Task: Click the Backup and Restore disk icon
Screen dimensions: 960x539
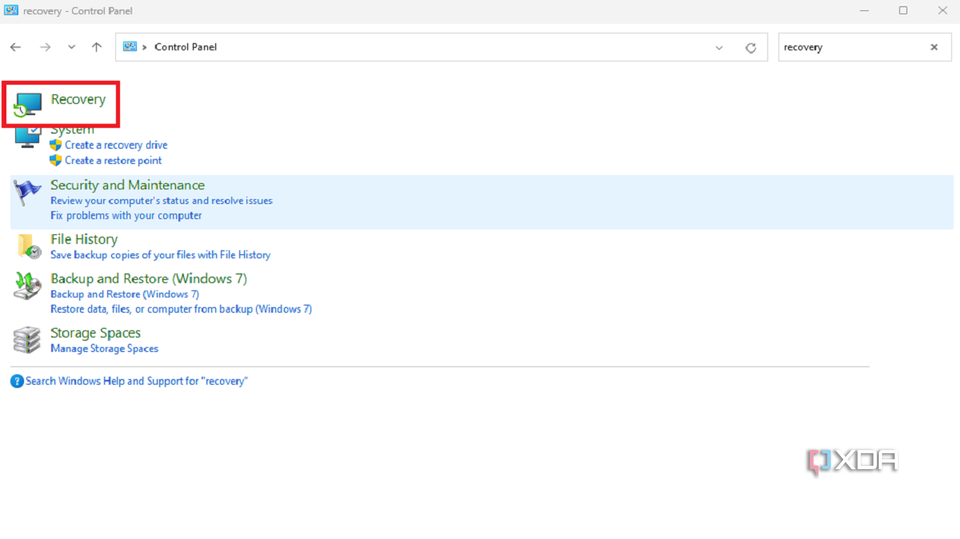Action: (x=28, y=286)
